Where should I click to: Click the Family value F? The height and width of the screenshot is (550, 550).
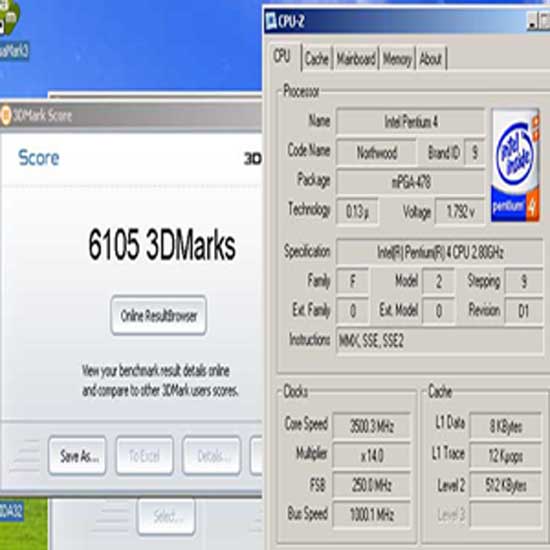pos(353,281)
